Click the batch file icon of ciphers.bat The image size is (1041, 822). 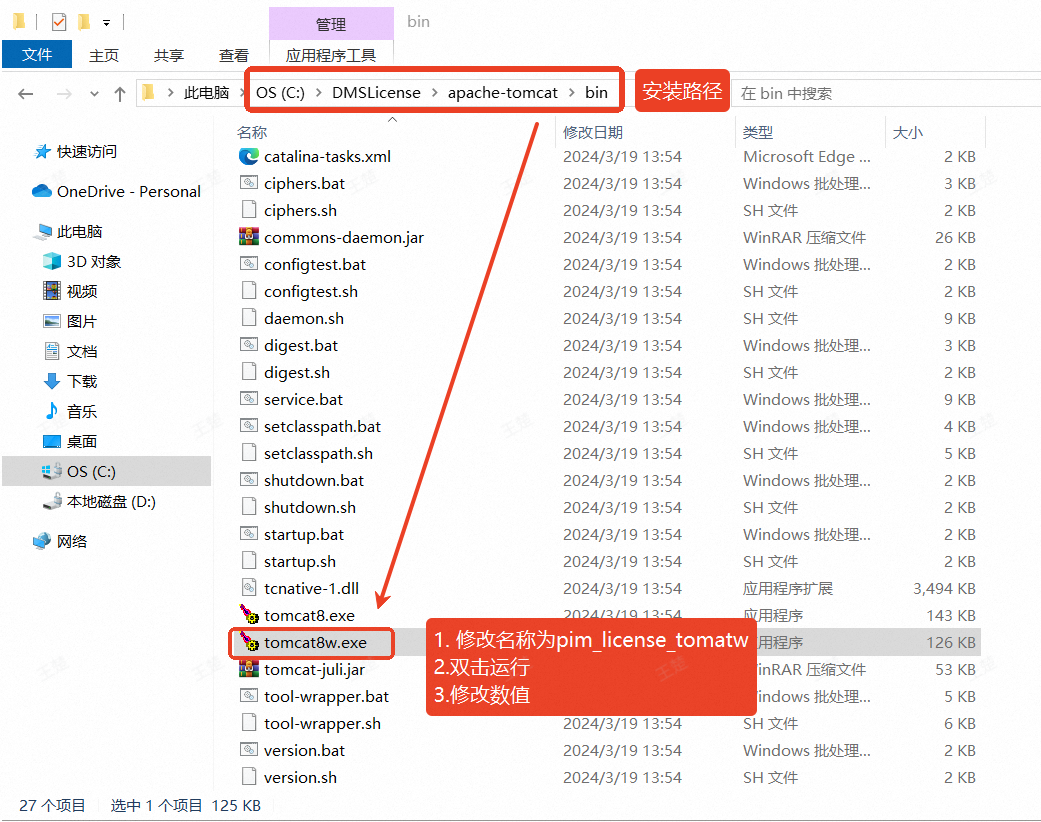point(249,183)
